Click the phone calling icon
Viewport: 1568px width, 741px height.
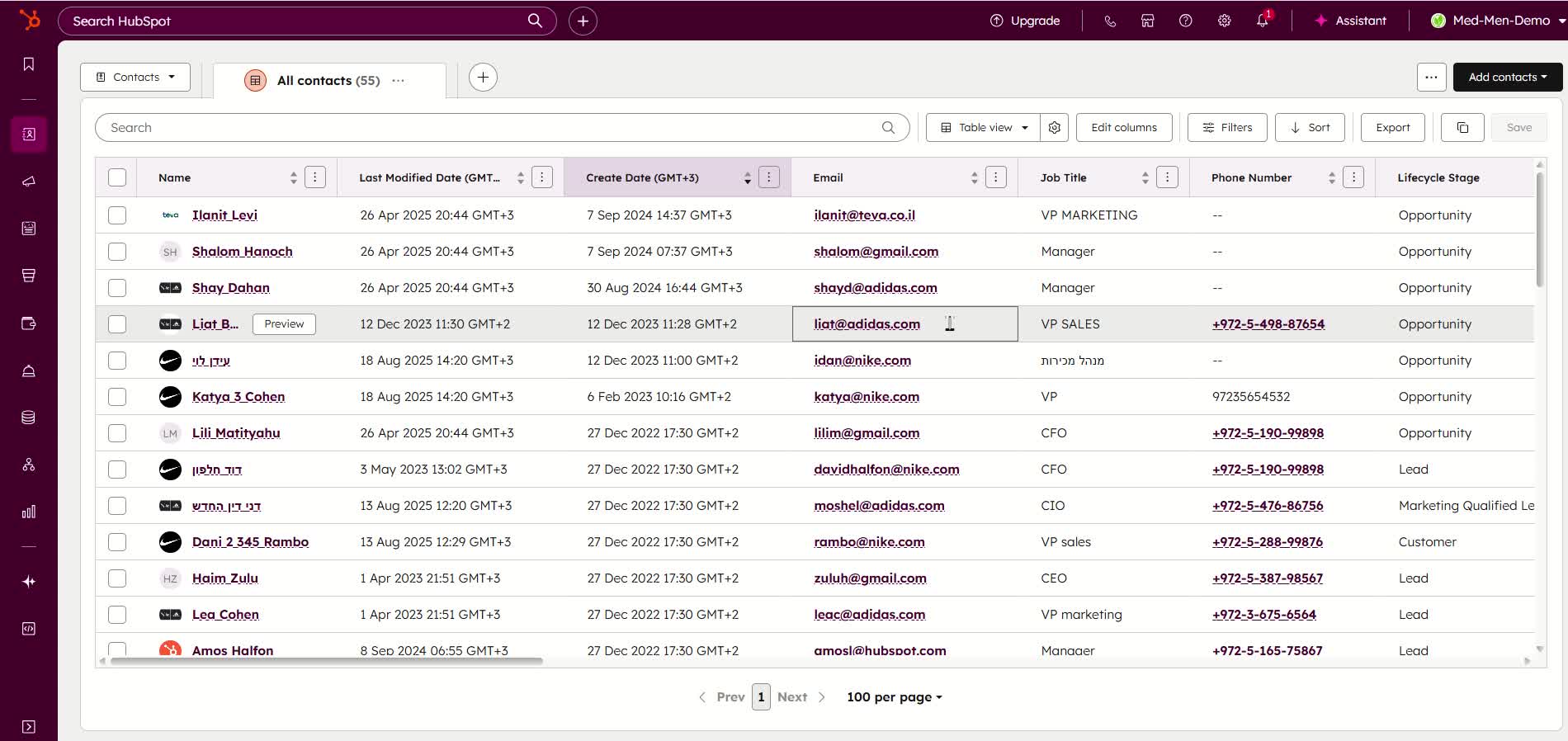coord(1110,21)
